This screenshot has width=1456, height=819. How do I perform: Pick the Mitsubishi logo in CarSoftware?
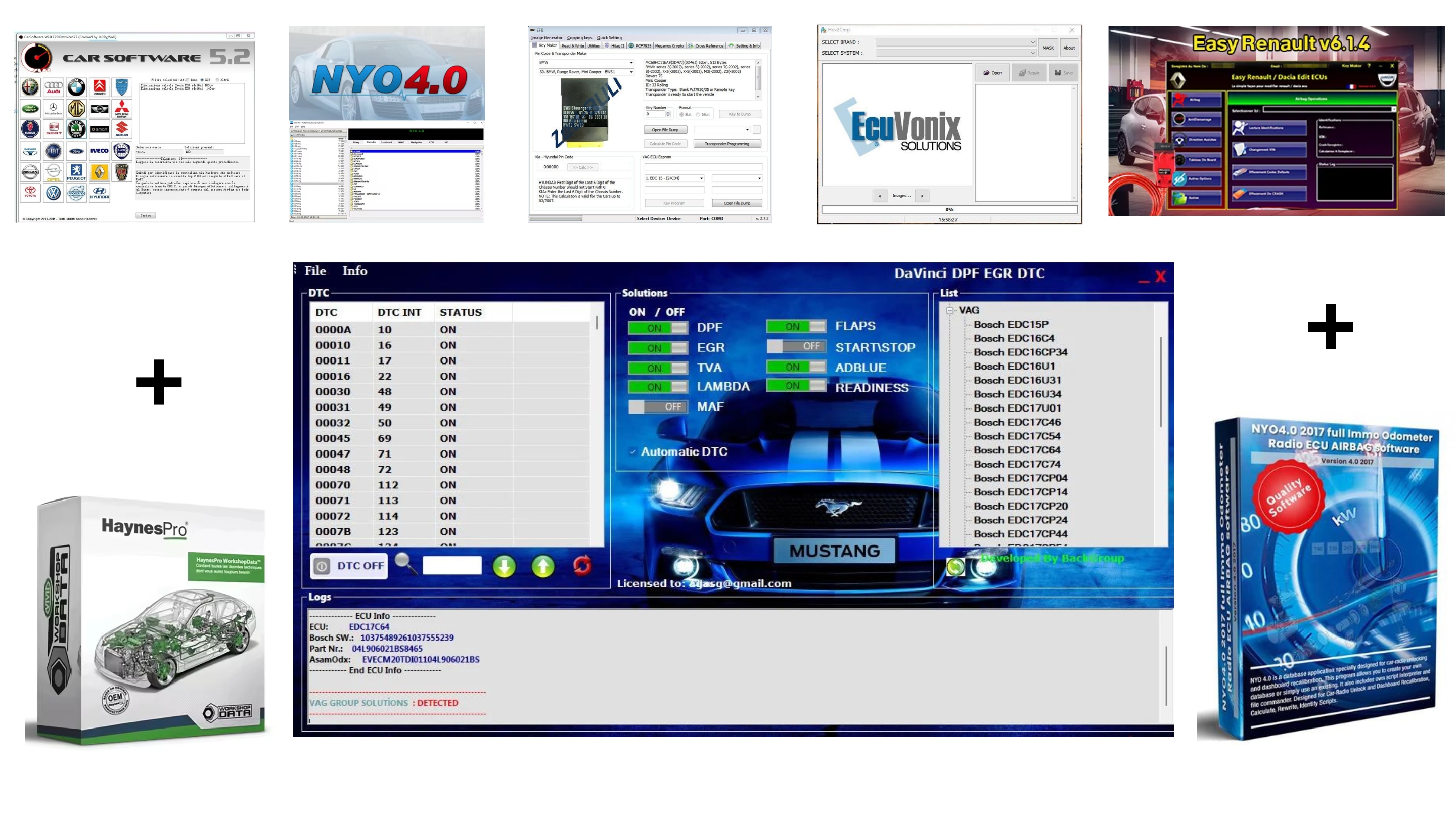122,108
